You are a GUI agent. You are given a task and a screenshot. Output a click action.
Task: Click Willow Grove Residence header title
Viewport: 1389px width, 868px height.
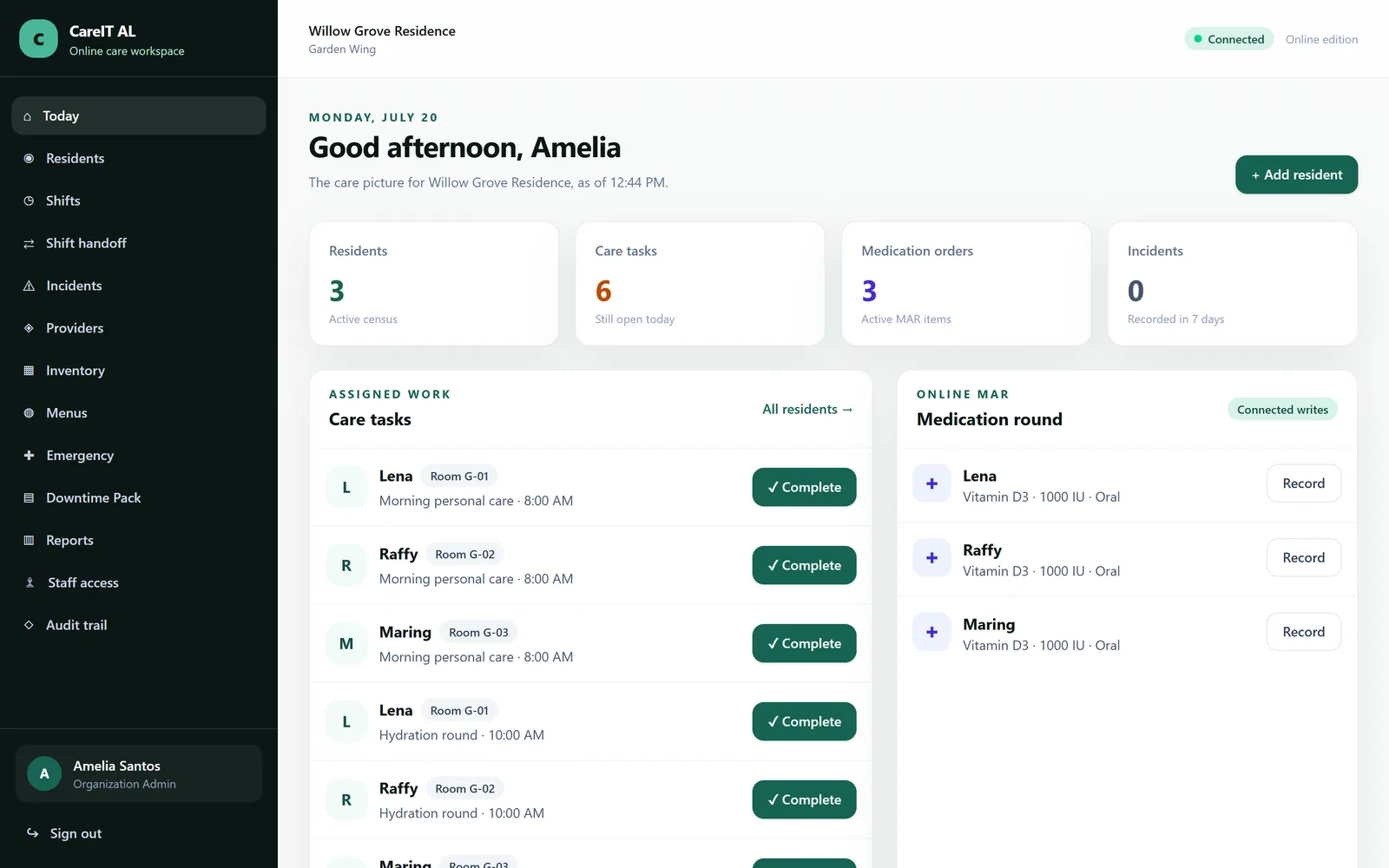[382, 31]
